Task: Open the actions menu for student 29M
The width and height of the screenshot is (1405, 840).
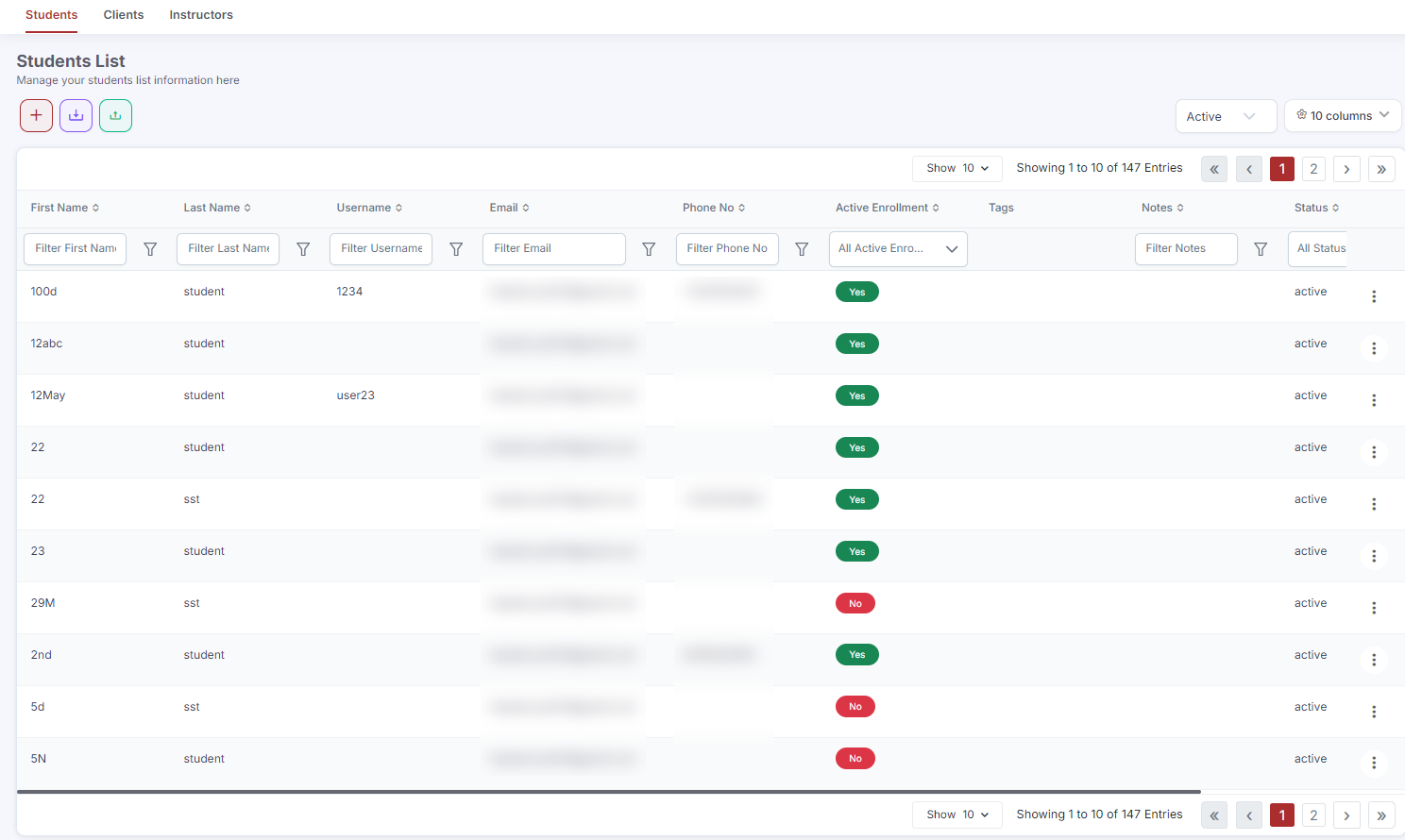Action: coord(1374,608)
